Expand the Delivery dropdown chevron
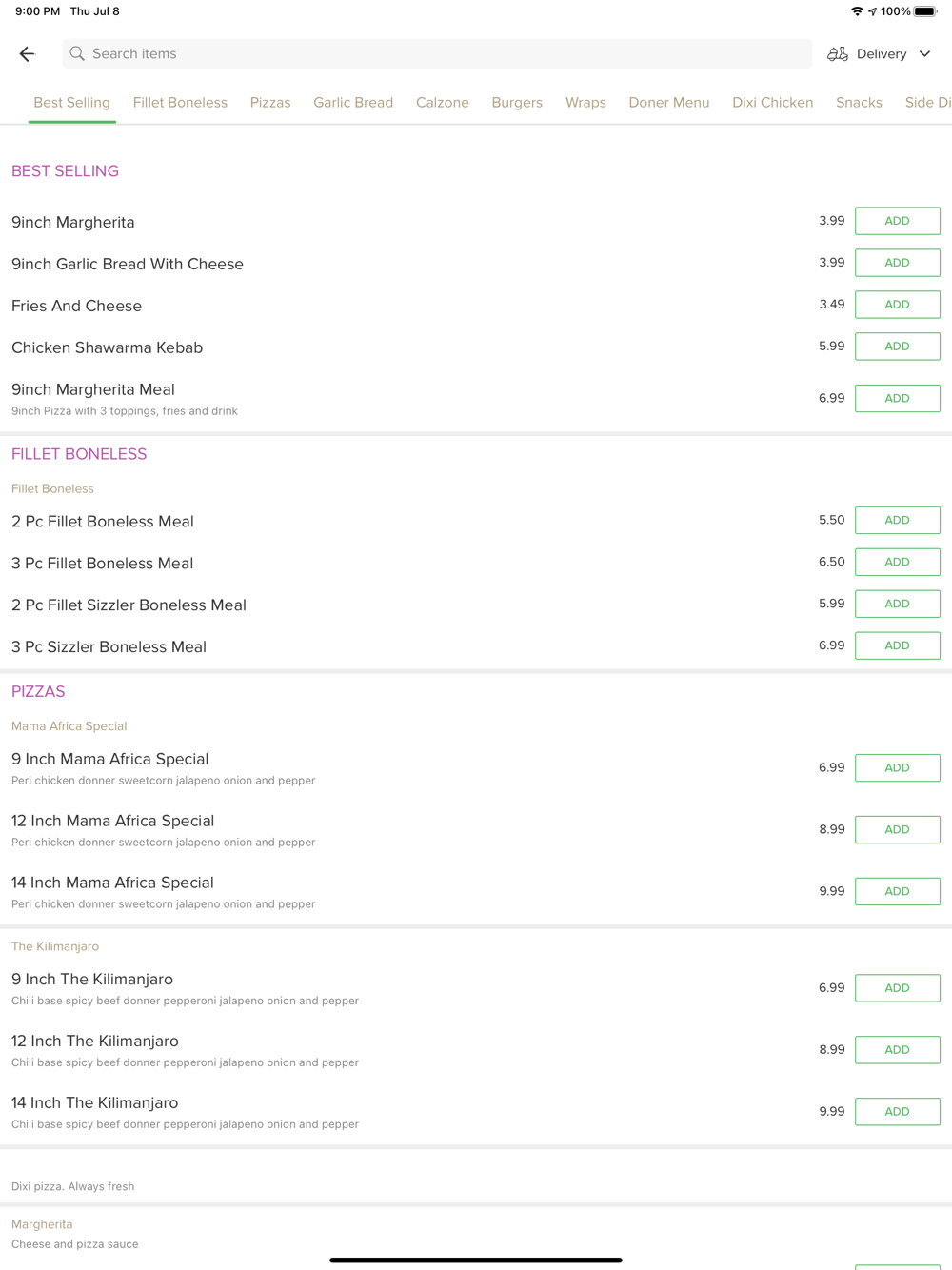The height and width of the screenshot is (1270, 952). (x=924, y=54)
